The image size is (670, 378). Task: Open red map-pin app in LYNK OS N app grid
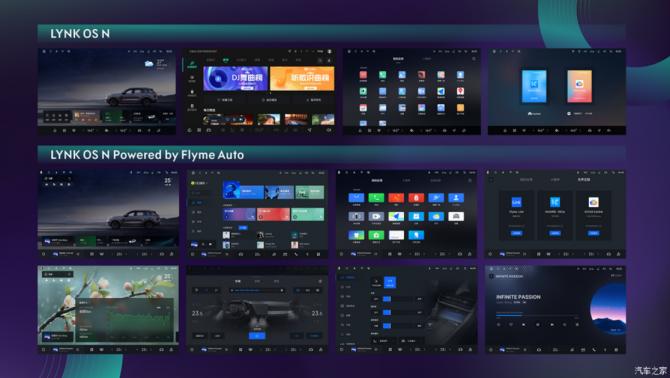[x=460, y=91]
